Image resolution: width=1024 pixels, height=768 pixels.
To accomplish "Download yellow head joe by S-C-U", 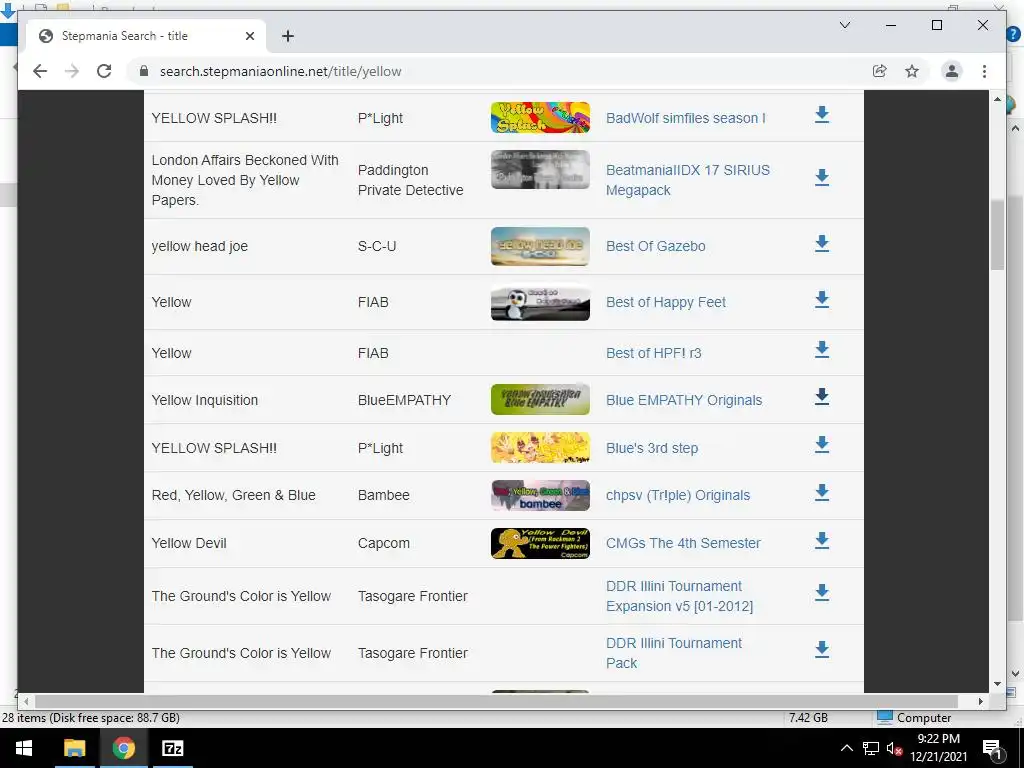I will 822,244.
